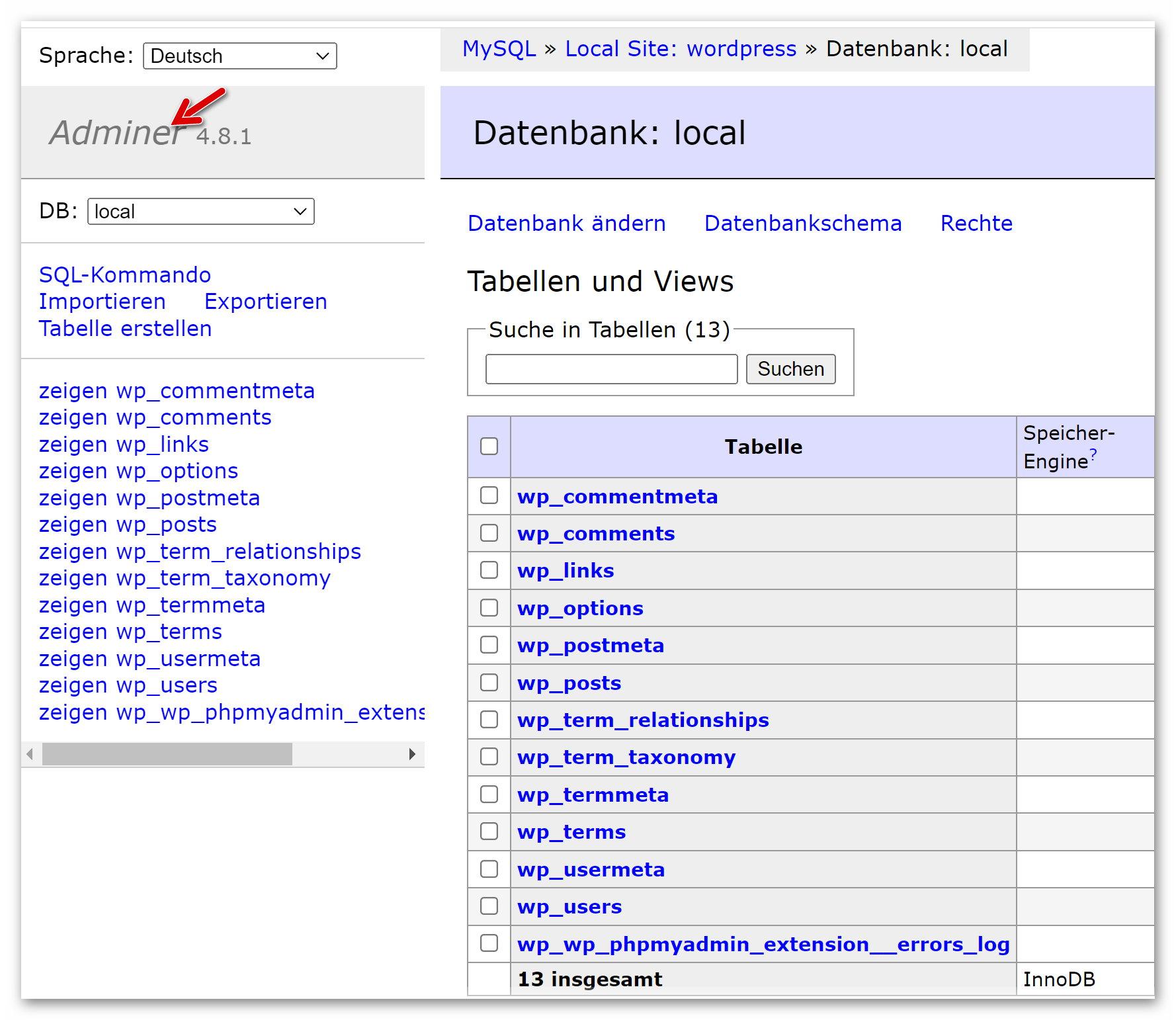Open Datenbank ändern link
The height and width of the screenshot is (1020, 1176).
(x=566, y=224)
